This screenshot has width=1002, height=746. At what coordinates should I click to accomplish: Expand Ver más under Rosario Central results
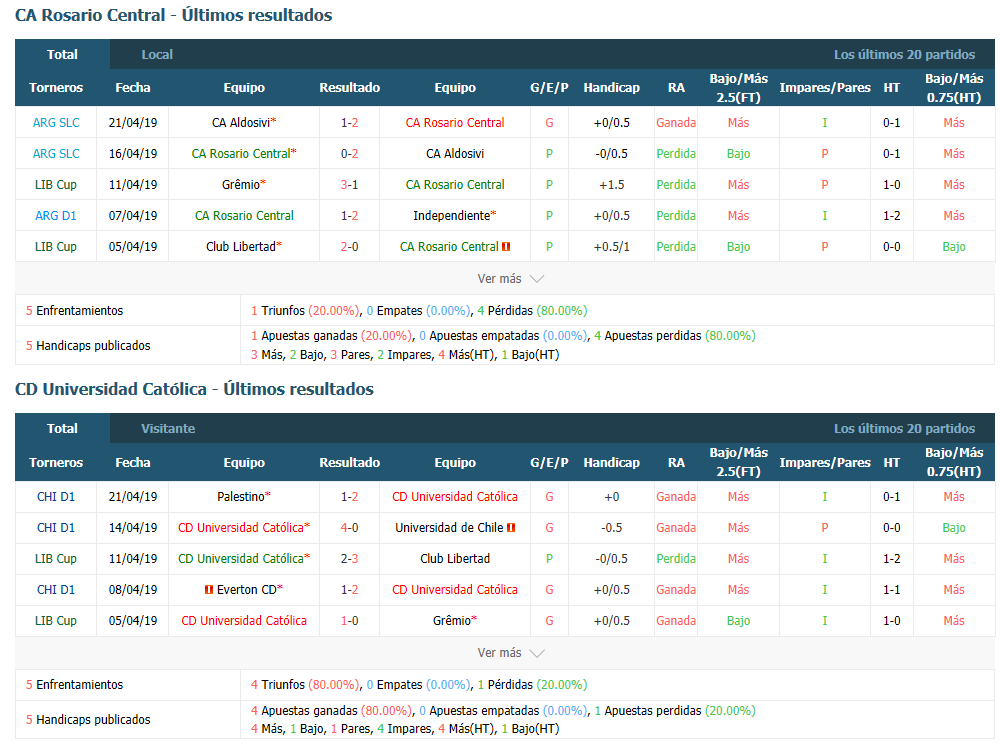[x=511, y=279]
